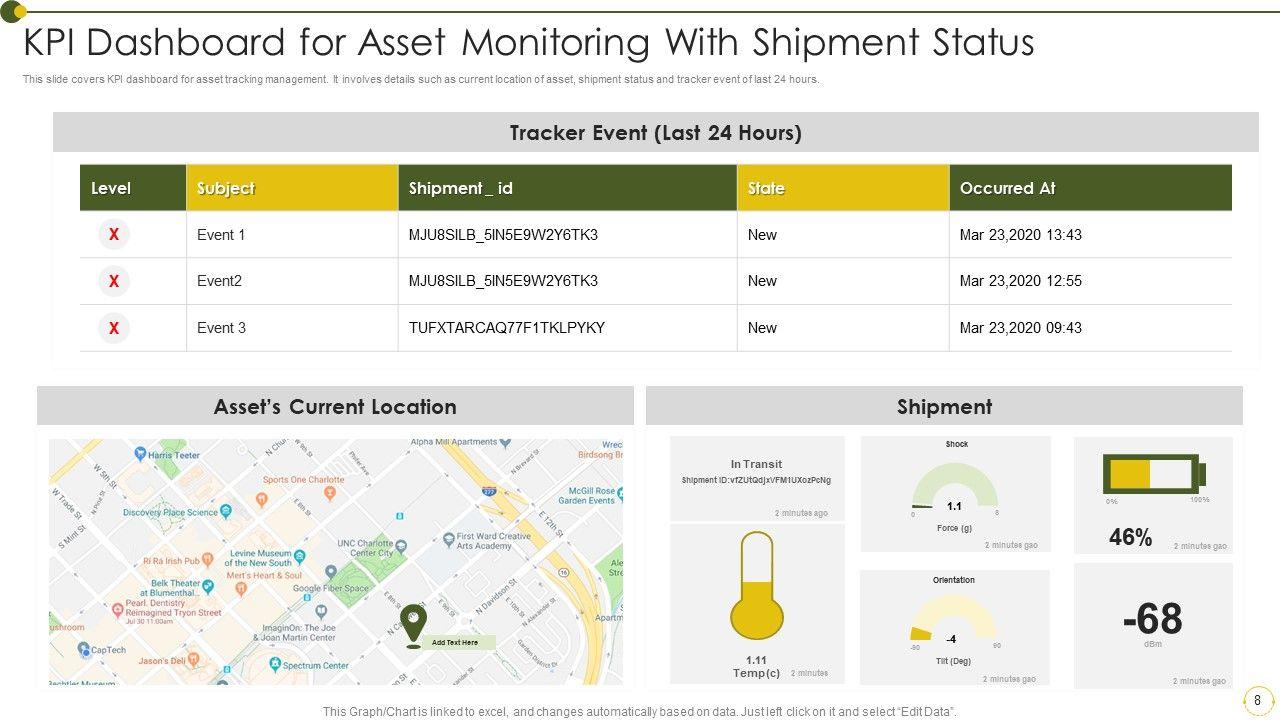Image resolution: width=1280 pixels, height=720 pixels.
Task: Click the -68 dBm signal strength tile
Action: click(x=1152, y=621)
